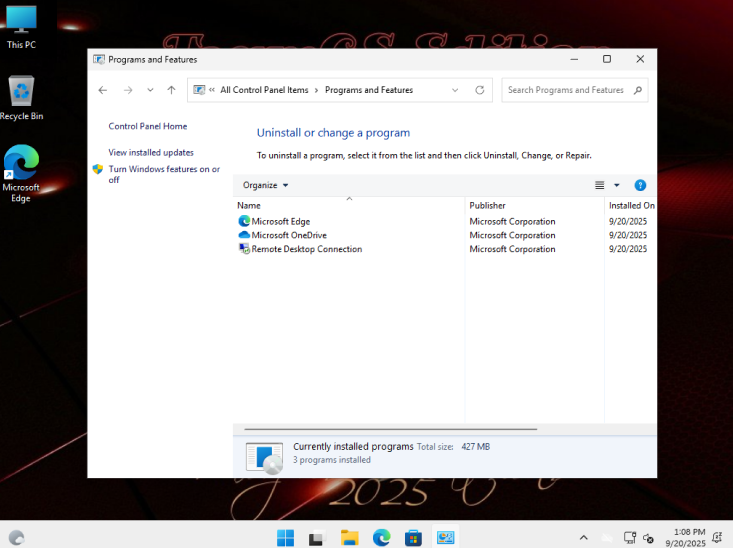The image size is (733, 548).
Task: Maximize the Programs and Features window
Action: (x=607, y=59)
